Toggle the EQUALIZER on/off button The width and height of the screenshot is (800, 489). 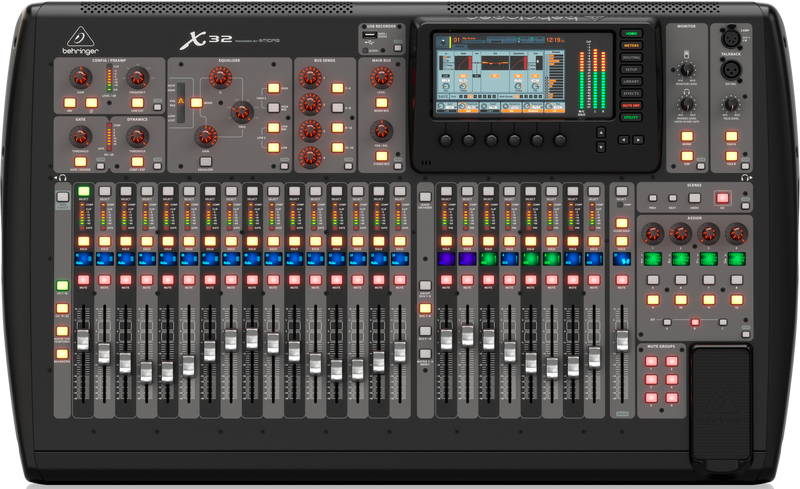tap(206, 162)
